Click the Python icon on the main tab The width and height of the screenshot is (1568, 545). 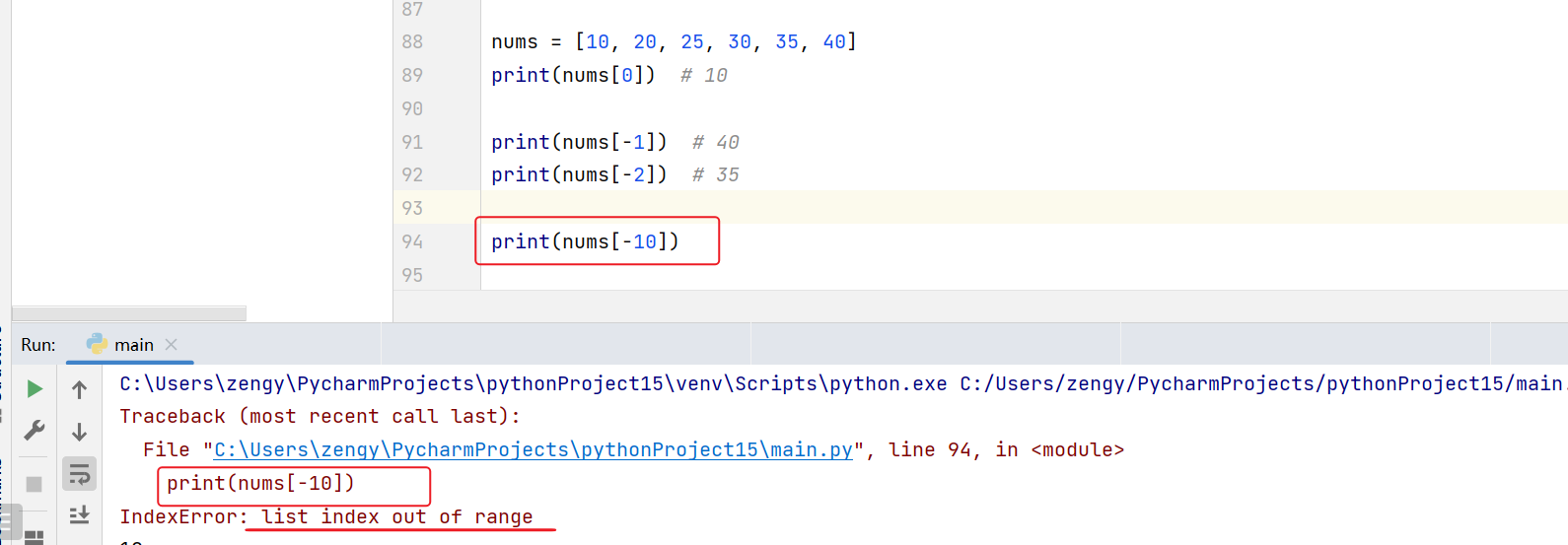(x=97, y=343)
